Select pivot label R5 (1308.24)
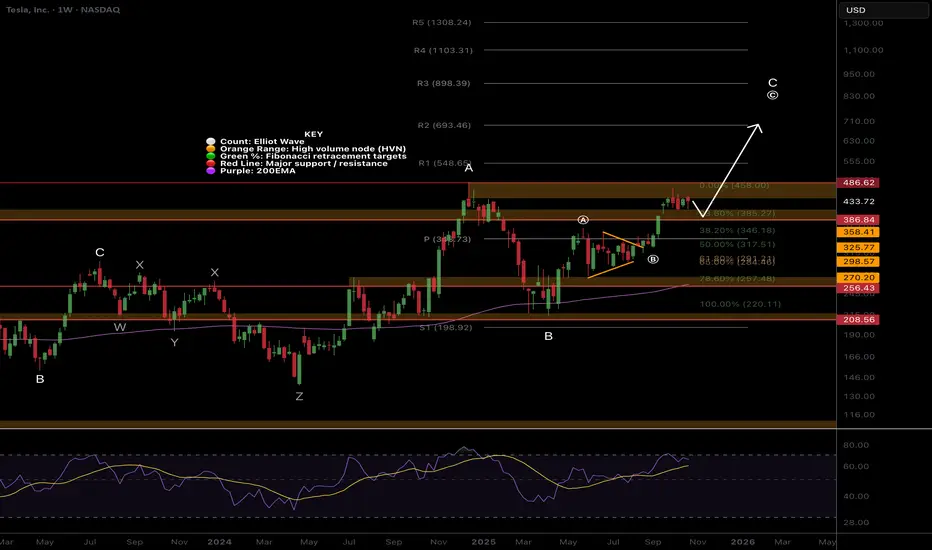Screen dimensions: 932x550 (x=442, y=23)
